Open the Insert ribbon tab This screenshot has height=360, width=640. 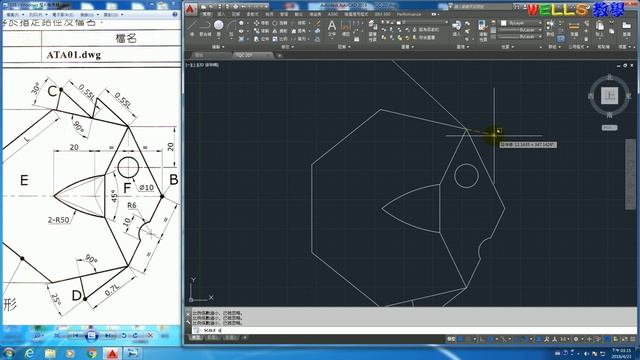pyautogui.click(x=221, y=14)
